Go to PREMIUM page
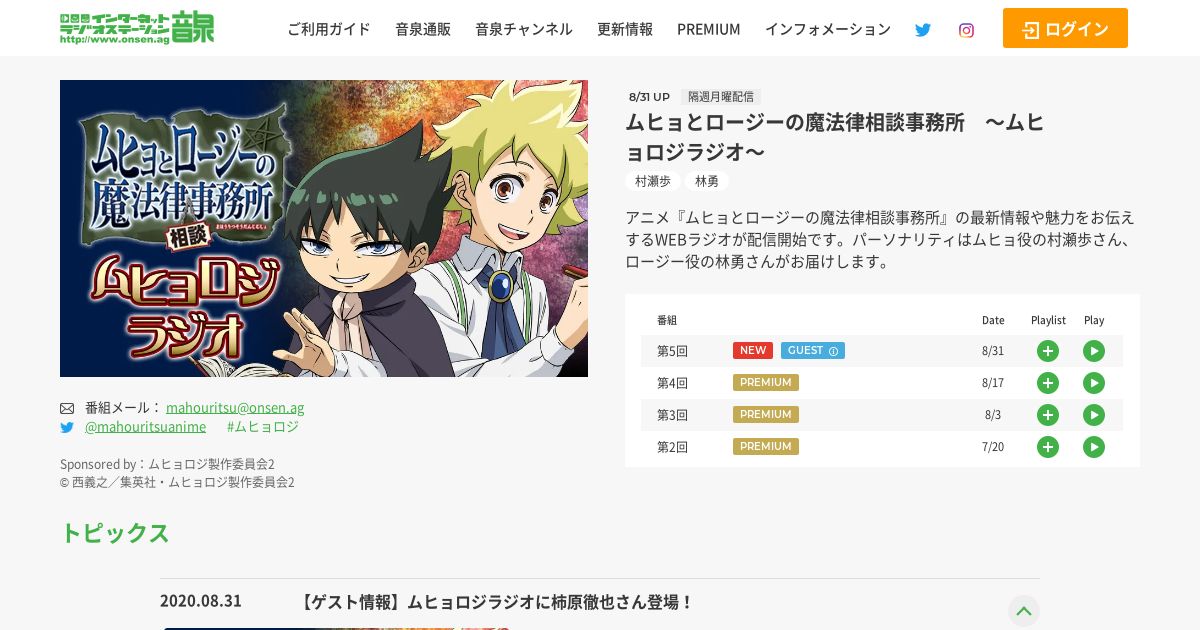Image resolution: width=1200 pixels, height=630 pixels. tap(709, 29)
